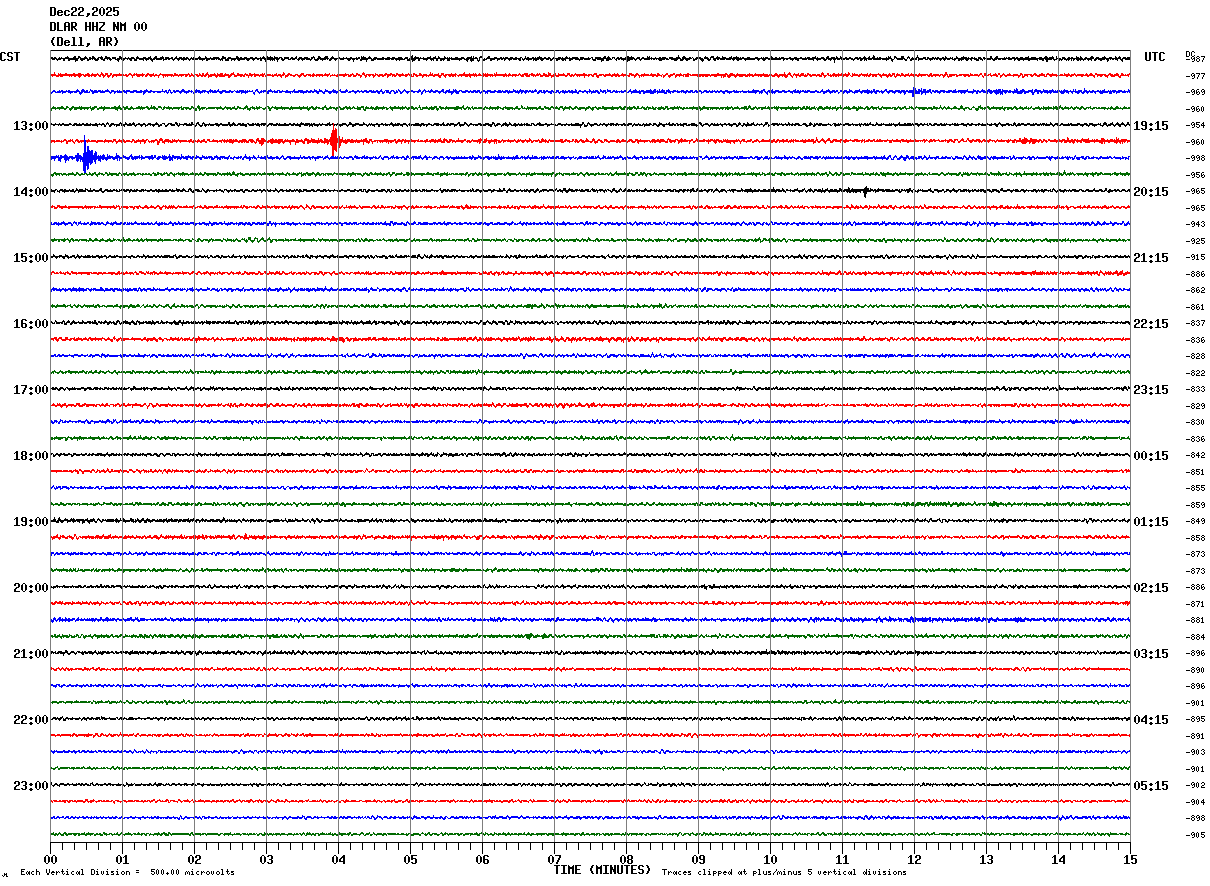Click the small black spike on 14:00 trace
Viewport: 1210px width, 886px height.
pos(865,191)
